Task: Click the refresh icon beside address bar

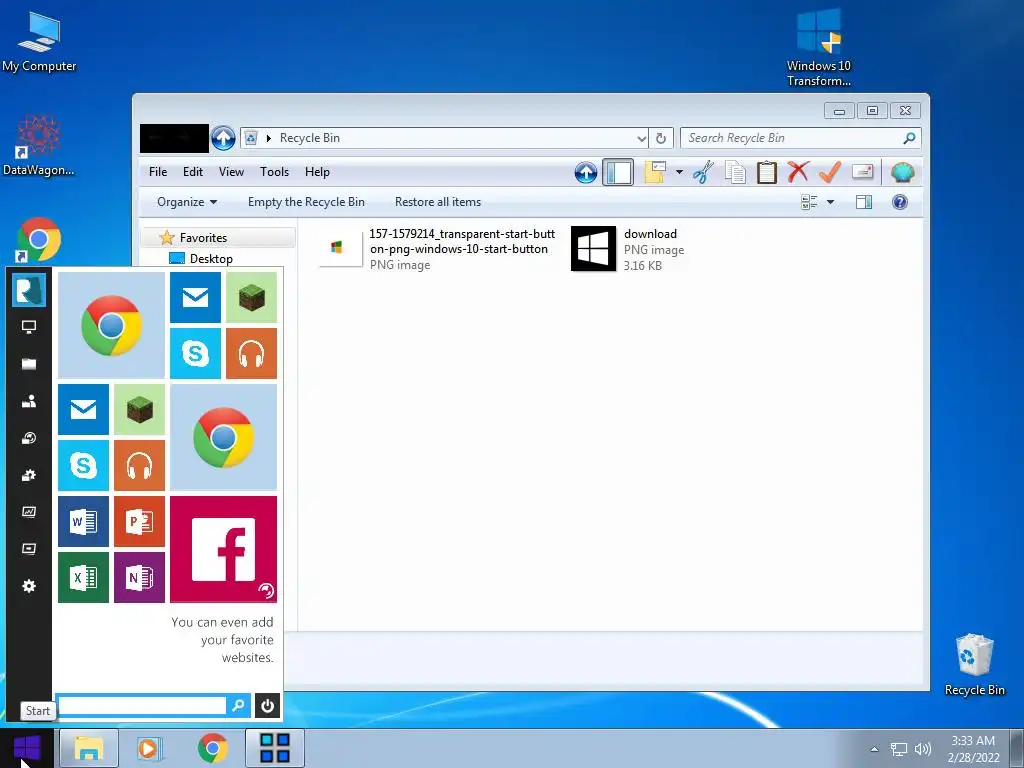Action: click(x=661, y=138)
